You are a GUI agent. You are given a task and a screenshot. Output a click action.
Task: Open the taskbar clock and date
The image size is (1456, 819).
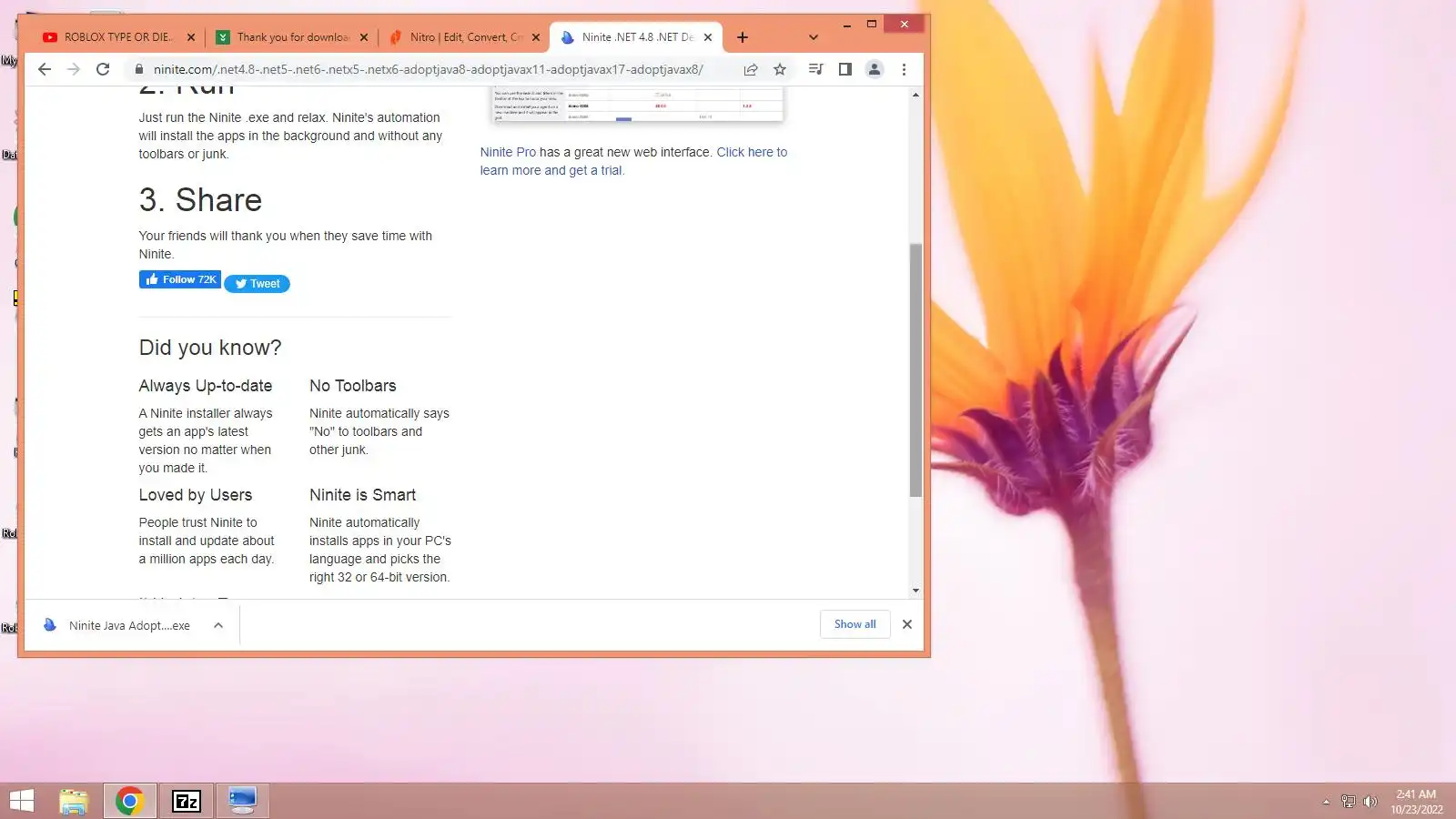coord(1417,802)
